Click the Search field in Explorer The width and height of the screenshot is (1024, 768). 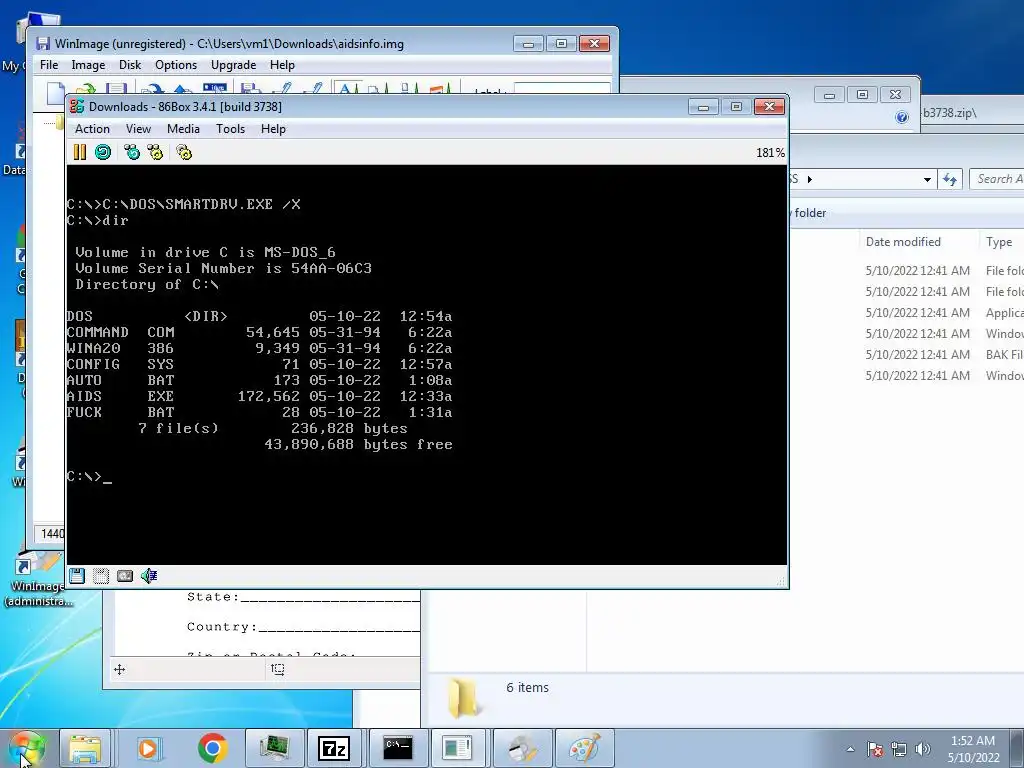997,179
